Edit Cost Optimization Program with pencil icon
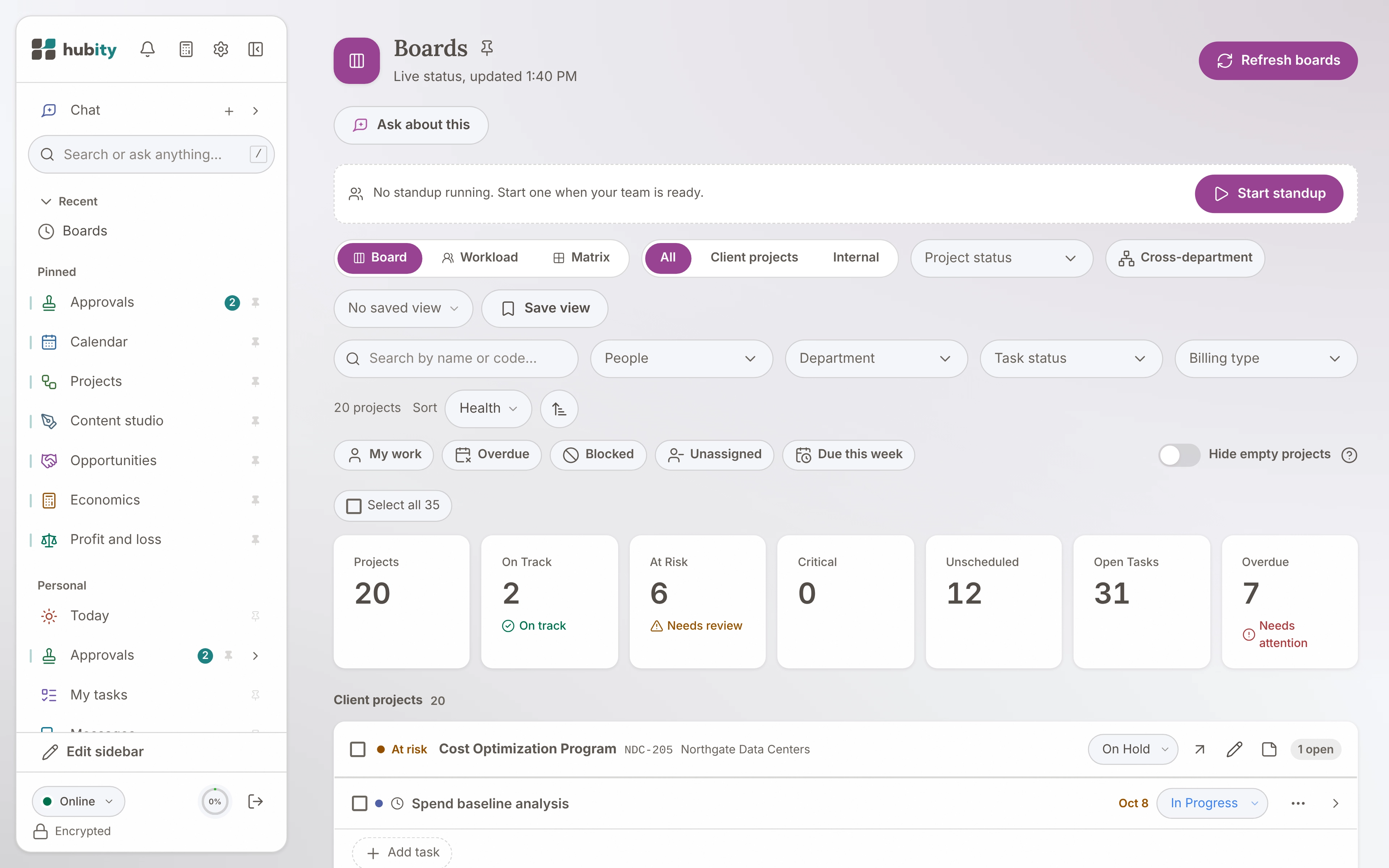Screen dimensions: 1389x868 tap(1235, 749)
